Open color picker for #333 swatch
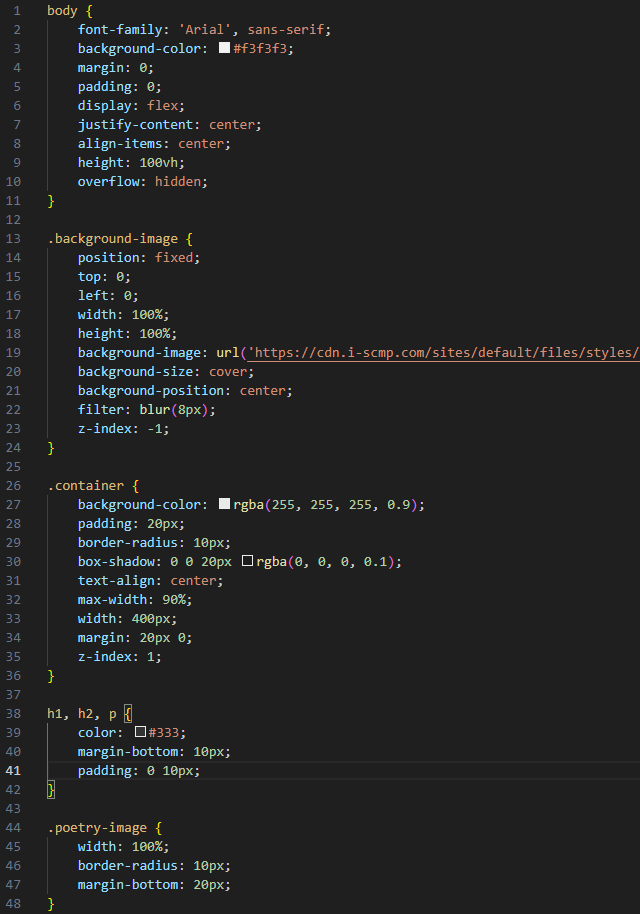 point(141,733)
